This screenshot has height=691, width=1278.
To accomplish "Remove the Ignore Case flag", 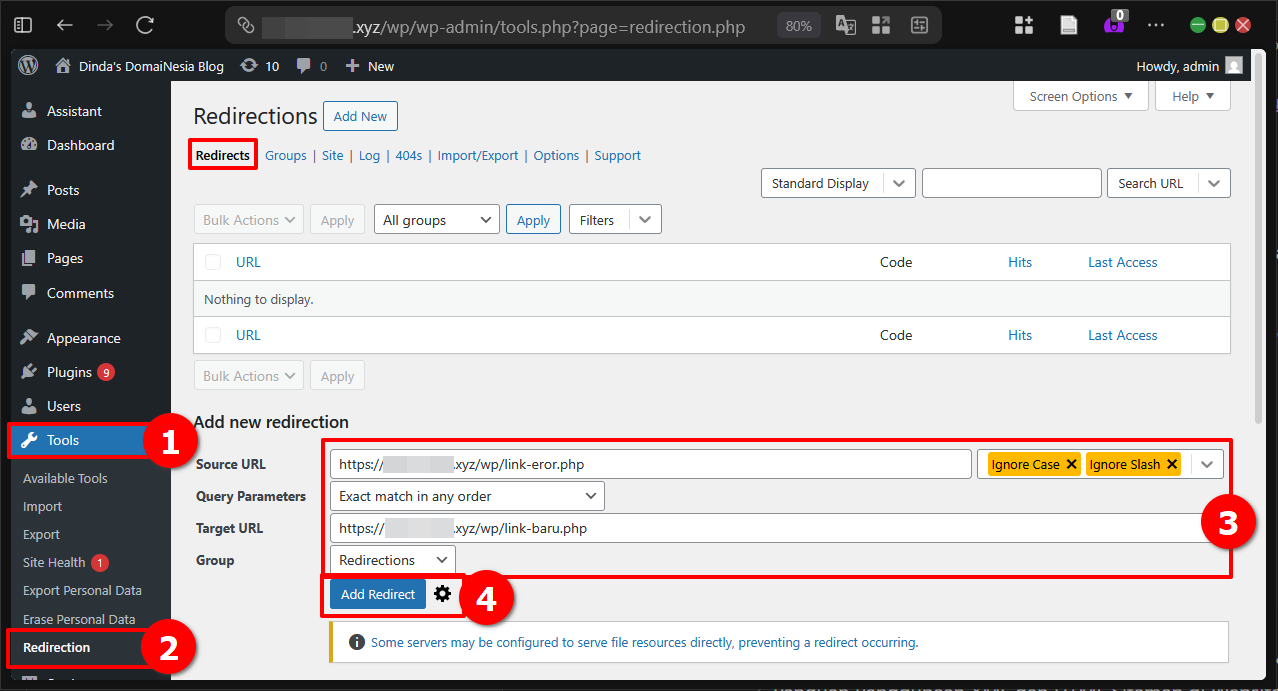I will tap(1071, 464).
